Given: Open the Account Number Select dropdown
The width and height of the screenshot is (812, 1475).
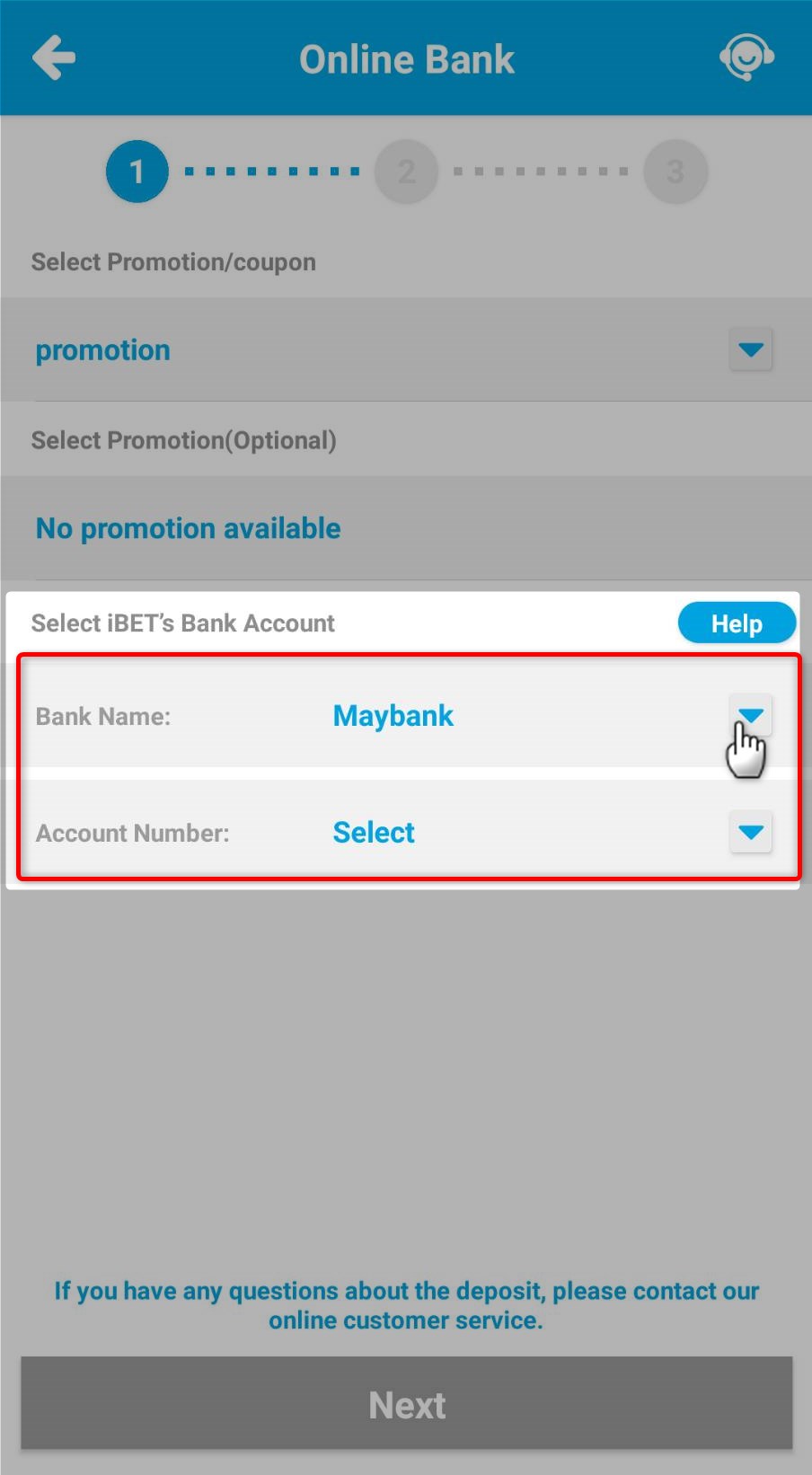Looking at the screenshot, I should point(374,832).
